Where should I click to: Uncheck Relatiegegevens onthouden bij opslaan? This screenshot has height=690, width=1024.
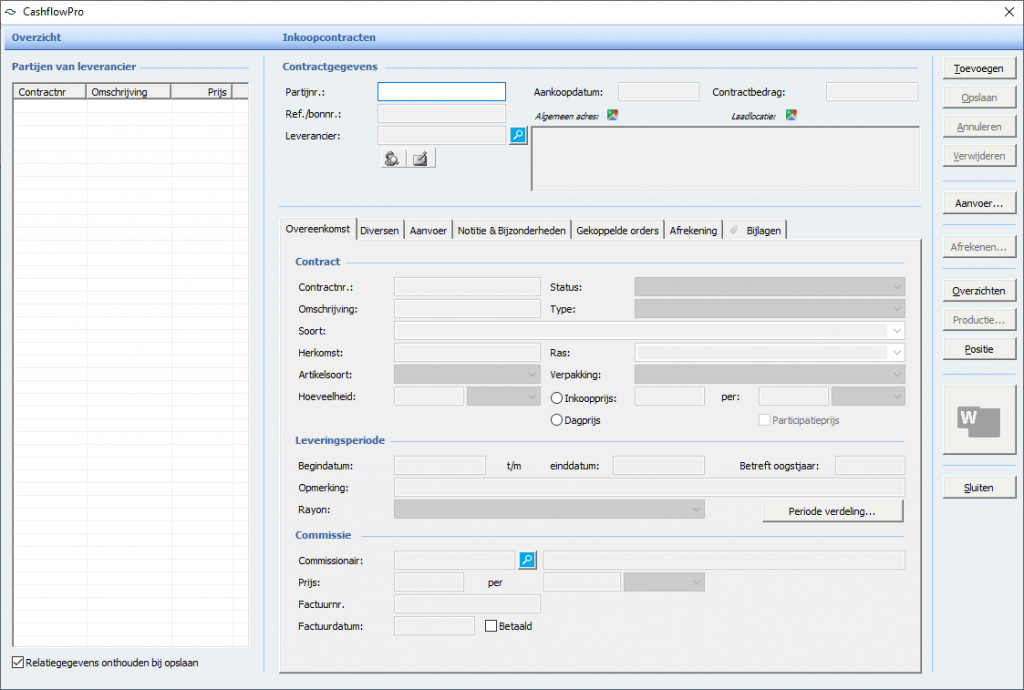(x=18, y=662)
